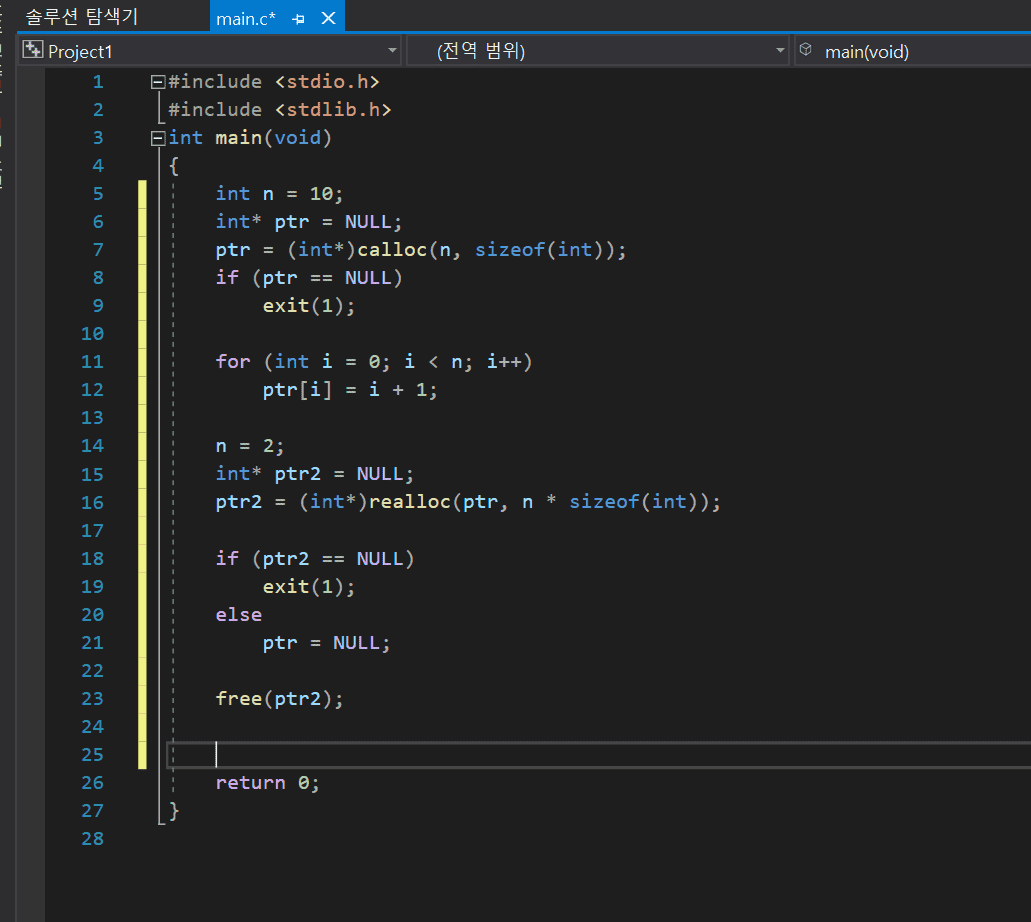1031x922 pixels.
Task: Click the realloc function name
Action: pyautogui.click(x=409, y=502)
